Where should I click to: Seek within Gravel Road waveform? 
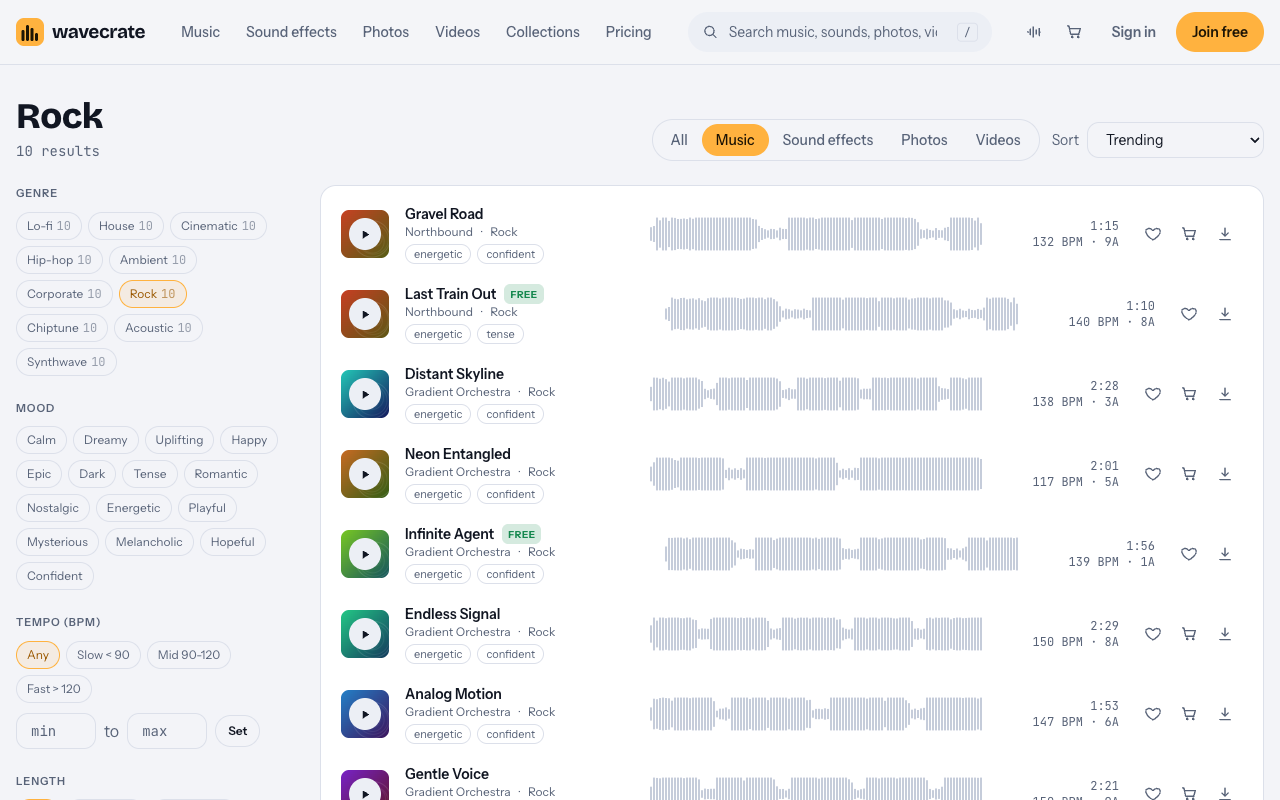816,234
